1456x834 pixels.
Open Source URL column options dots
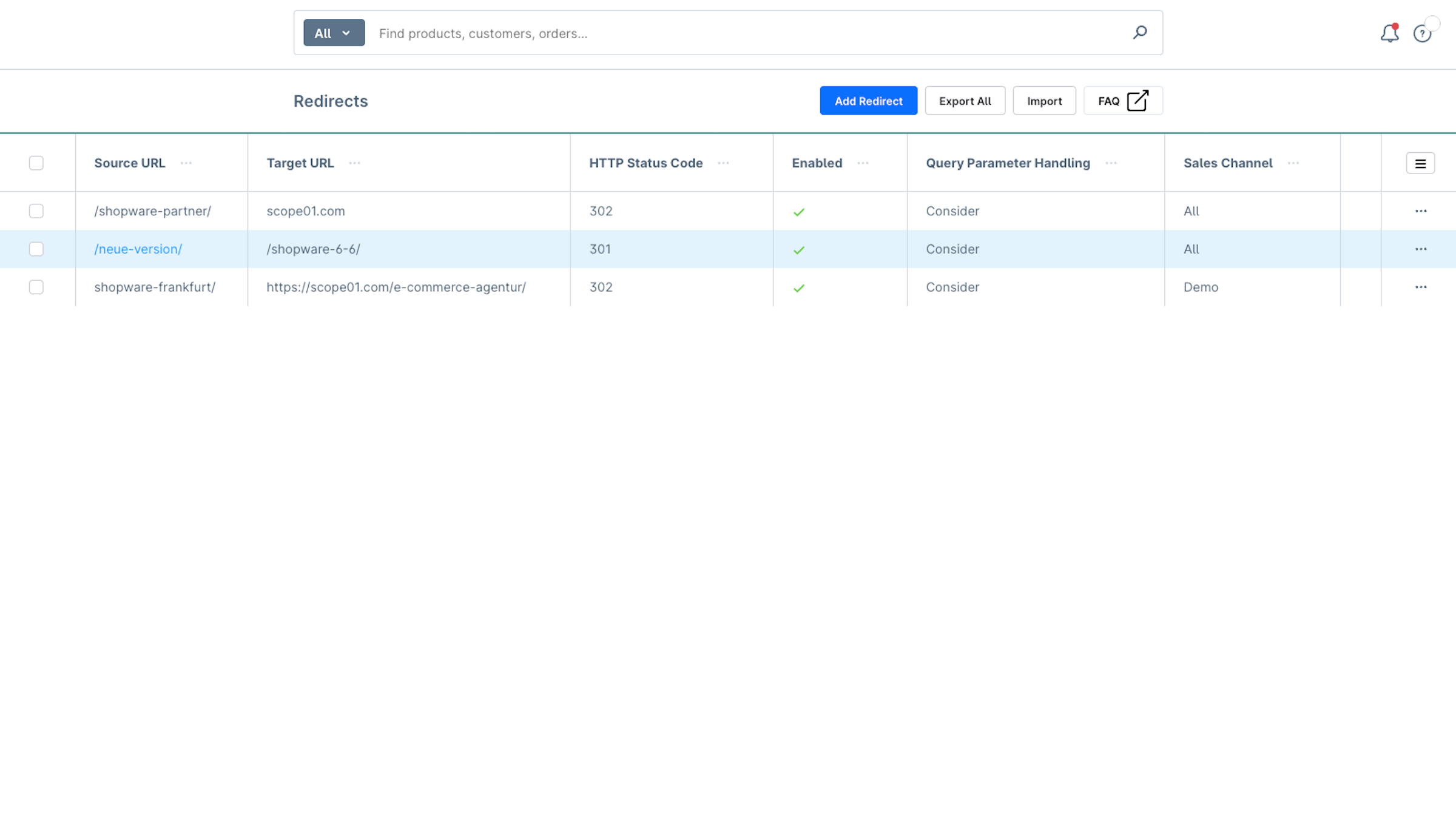(186, 163)
